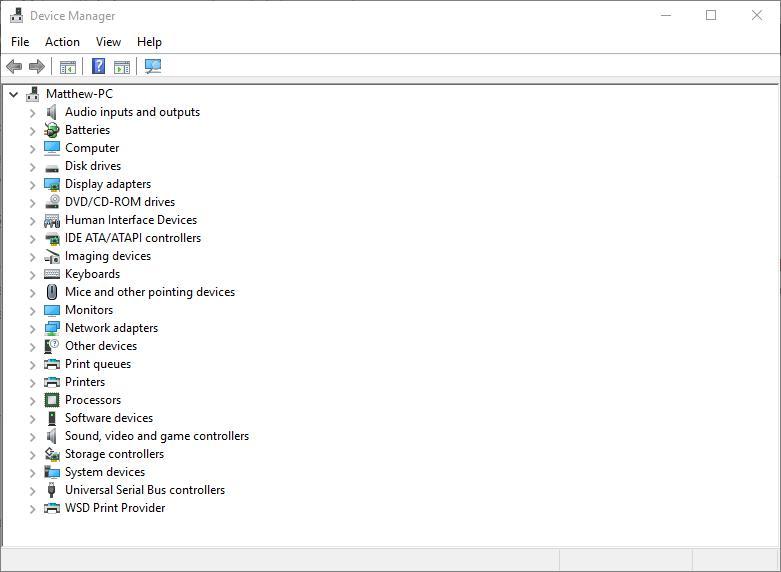Click the Disk drives icon

52,168
